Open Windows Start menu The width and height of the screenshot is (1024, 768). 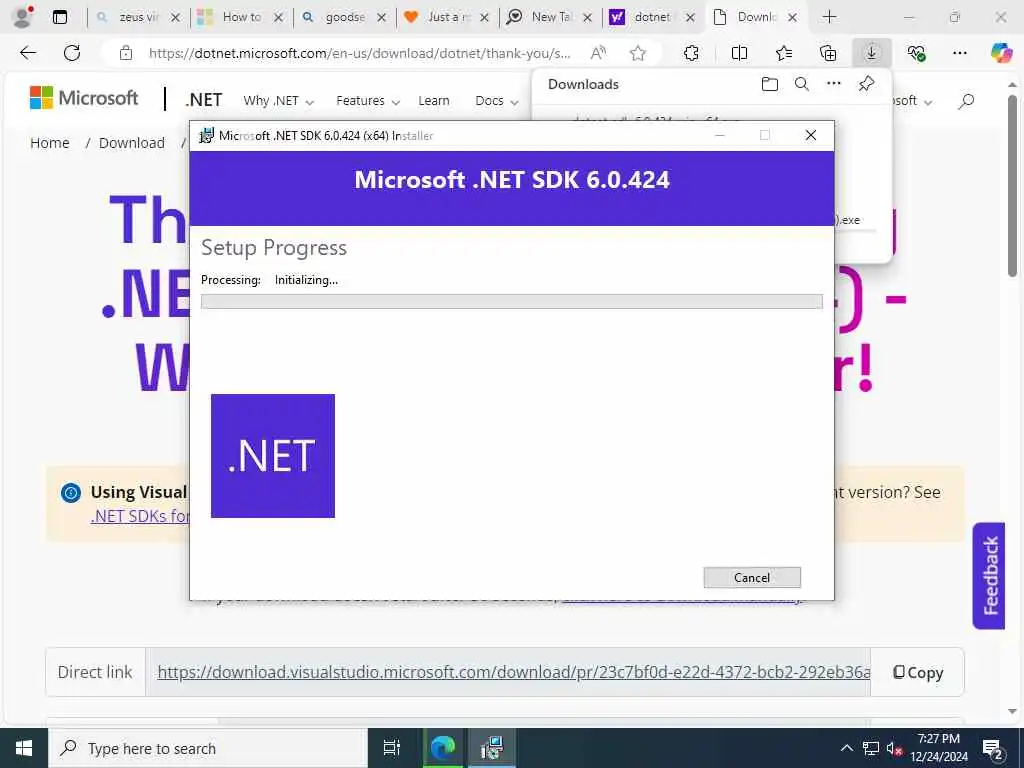24,748
